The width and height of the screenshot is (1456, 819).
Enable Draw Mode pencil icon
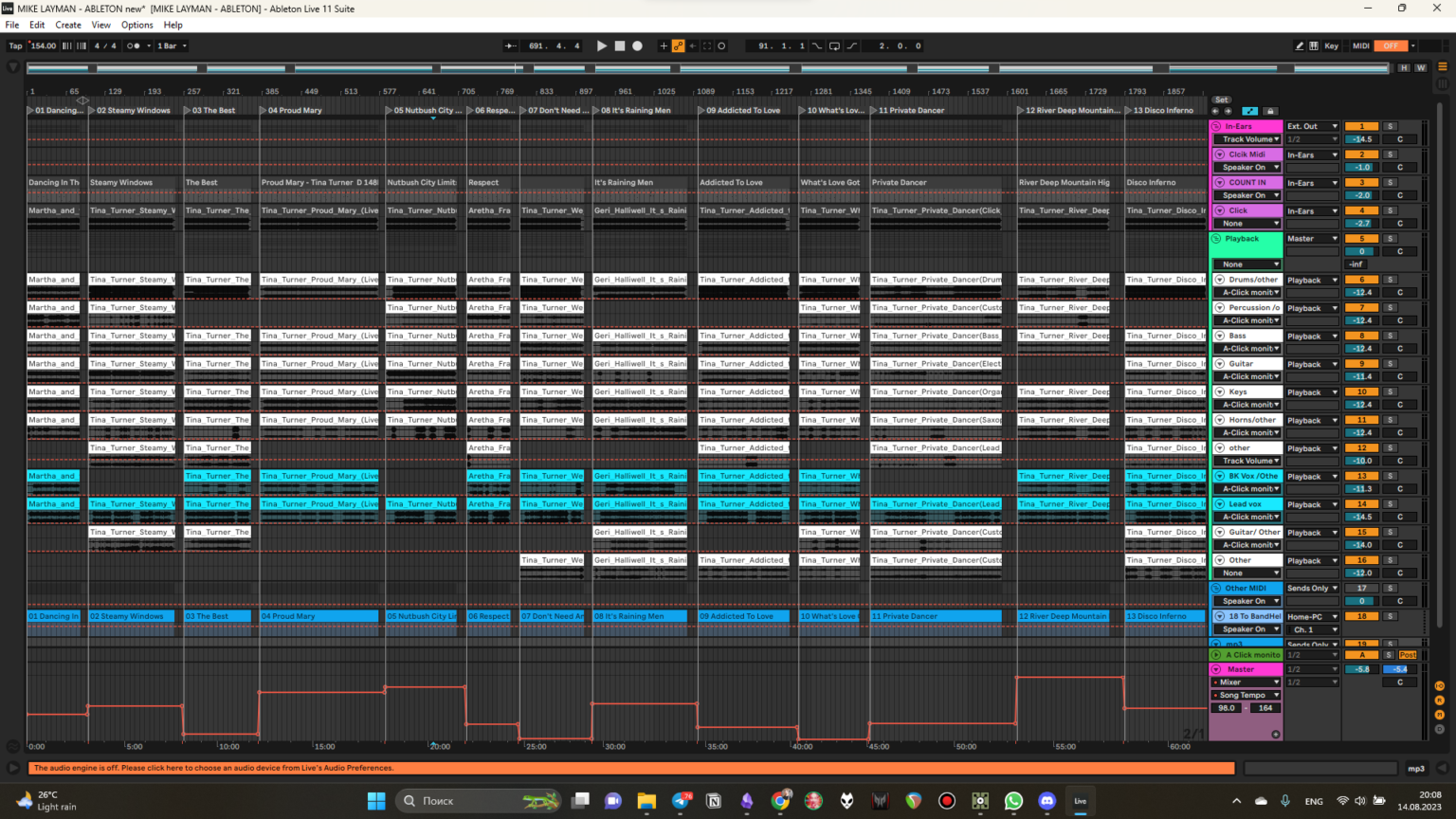coord(1299,45)
